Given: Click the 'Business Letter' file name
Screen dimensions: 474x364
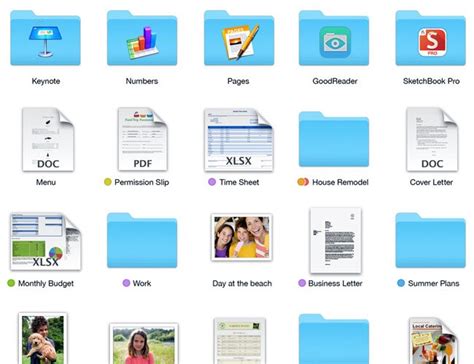Looking at the screenshot, I should 335,283.
